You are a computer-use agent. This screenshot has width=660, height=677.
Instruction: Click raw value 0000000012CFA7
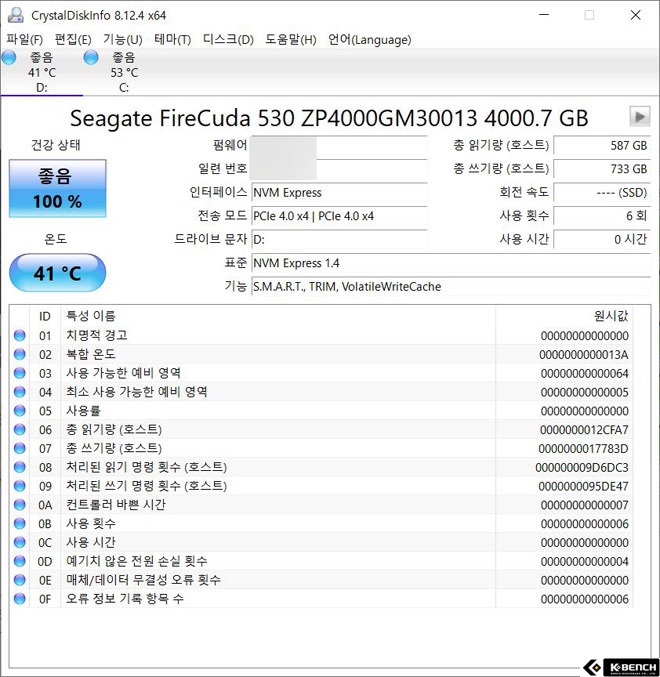[584, 430]
